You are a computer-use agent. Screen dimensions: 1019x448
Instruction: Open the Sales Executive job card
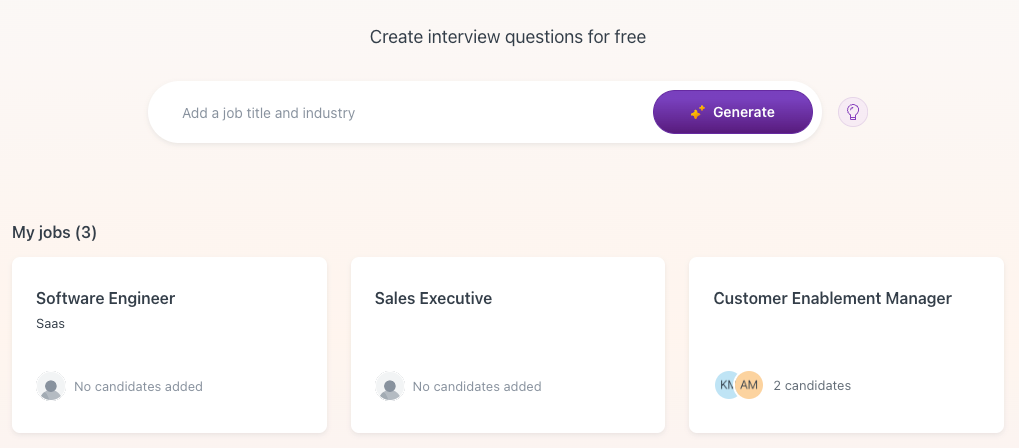pos(508,345)
